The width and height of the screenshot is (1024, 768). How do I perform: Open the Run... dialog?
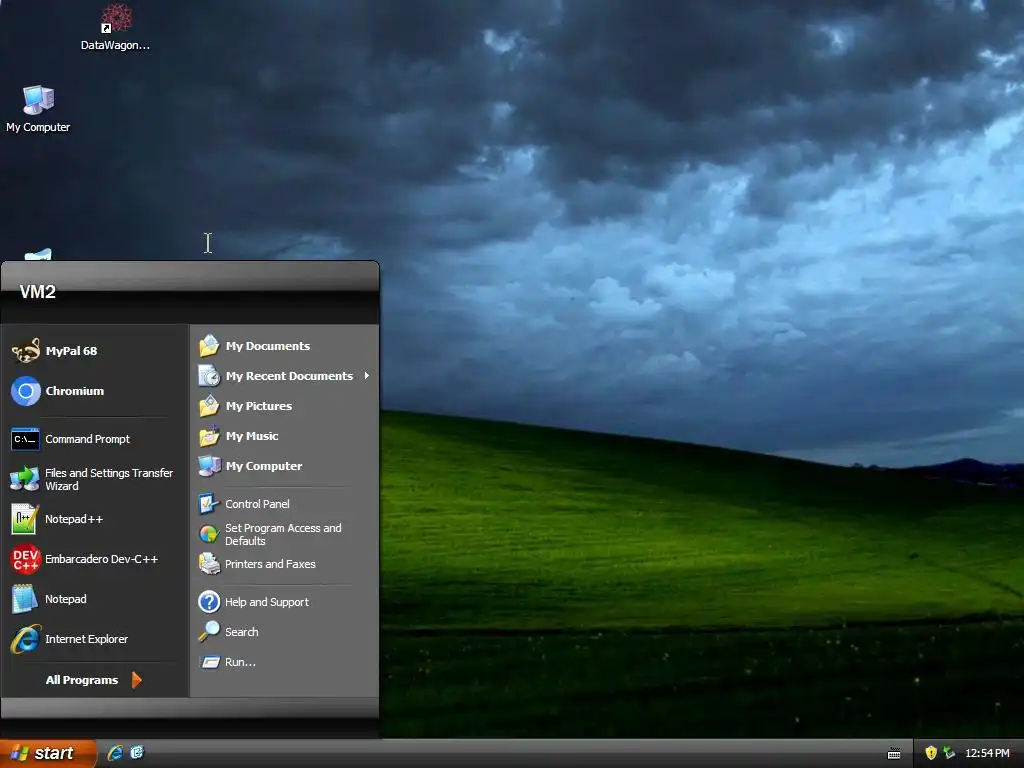coord(284,662)
